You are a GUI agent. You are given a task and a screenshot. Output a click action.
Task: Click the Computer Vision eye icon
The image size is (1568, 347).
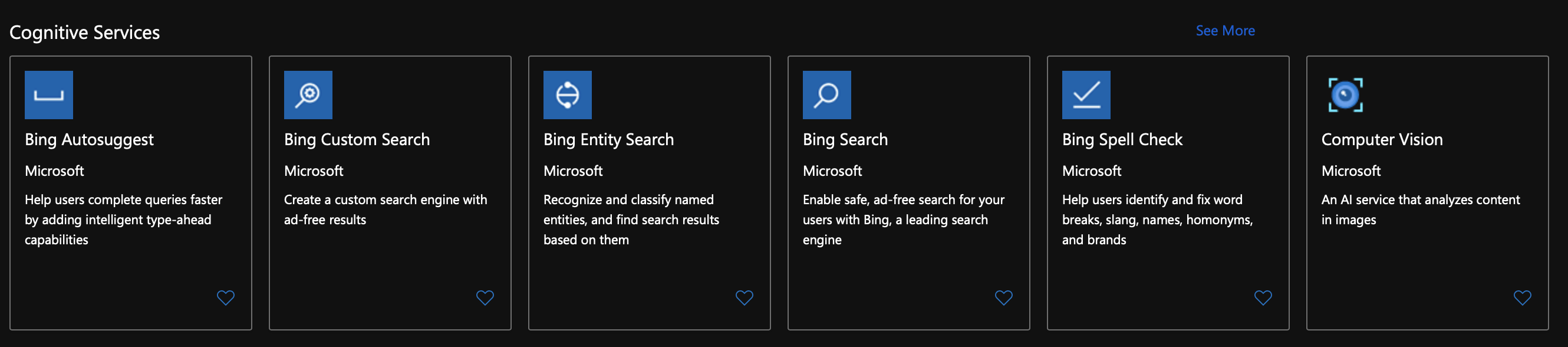[x=1345, y=95]
